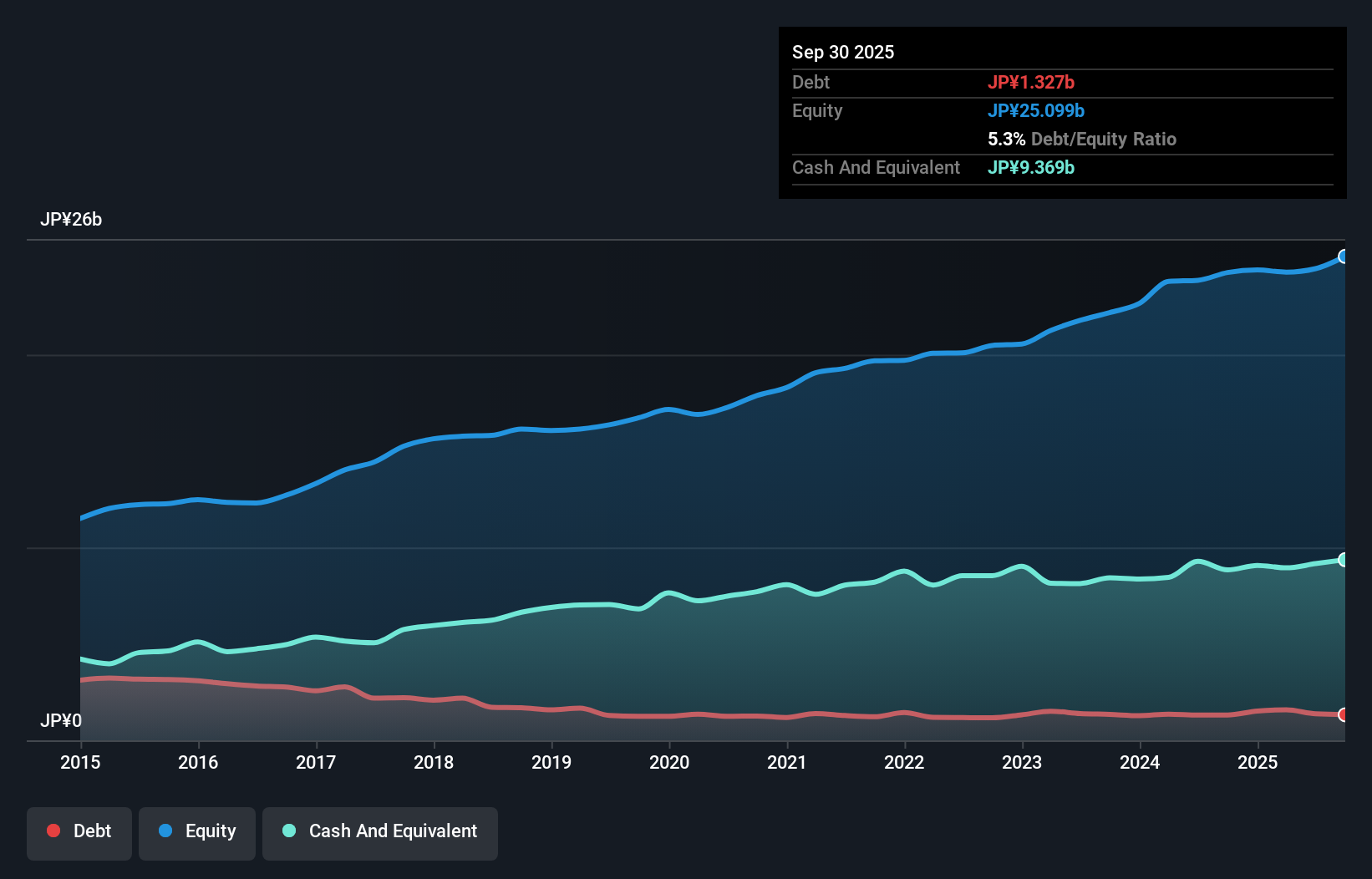
Task: Click the red Debt legend dot icon
Action: 52,831
